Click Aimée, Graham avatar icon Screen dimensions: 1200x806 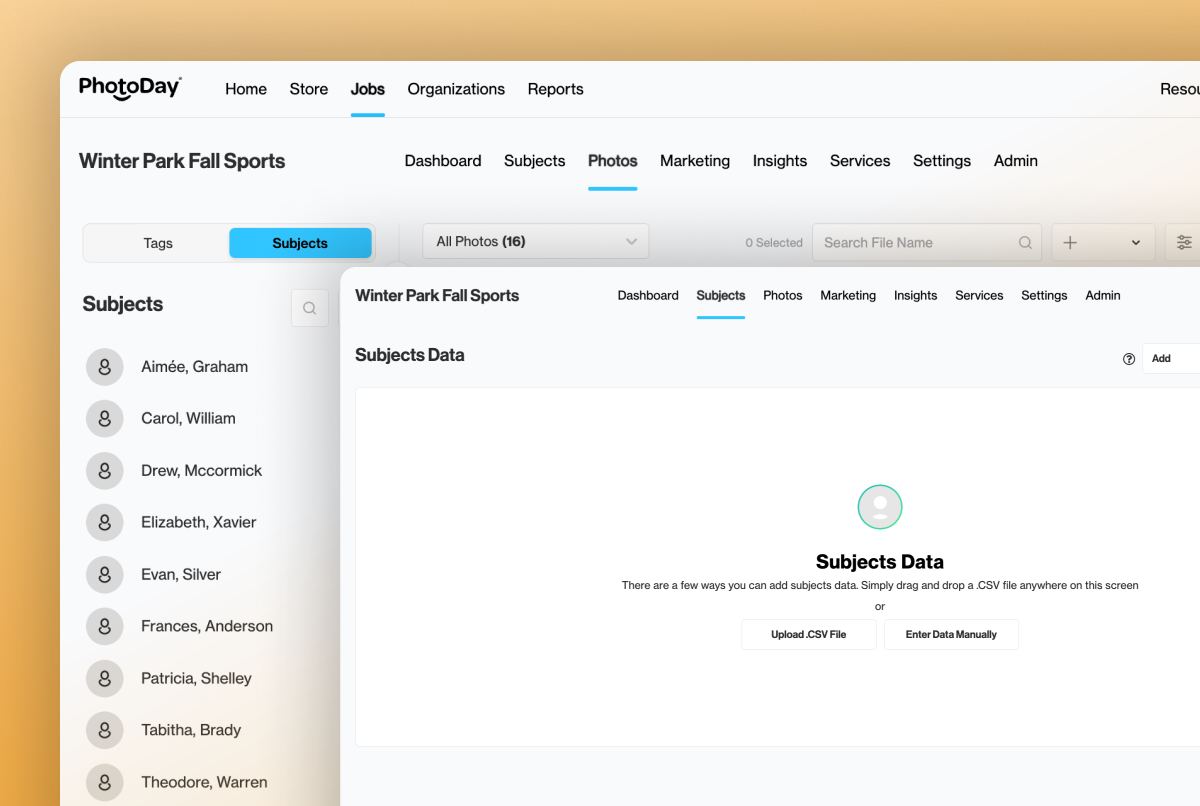105,367
